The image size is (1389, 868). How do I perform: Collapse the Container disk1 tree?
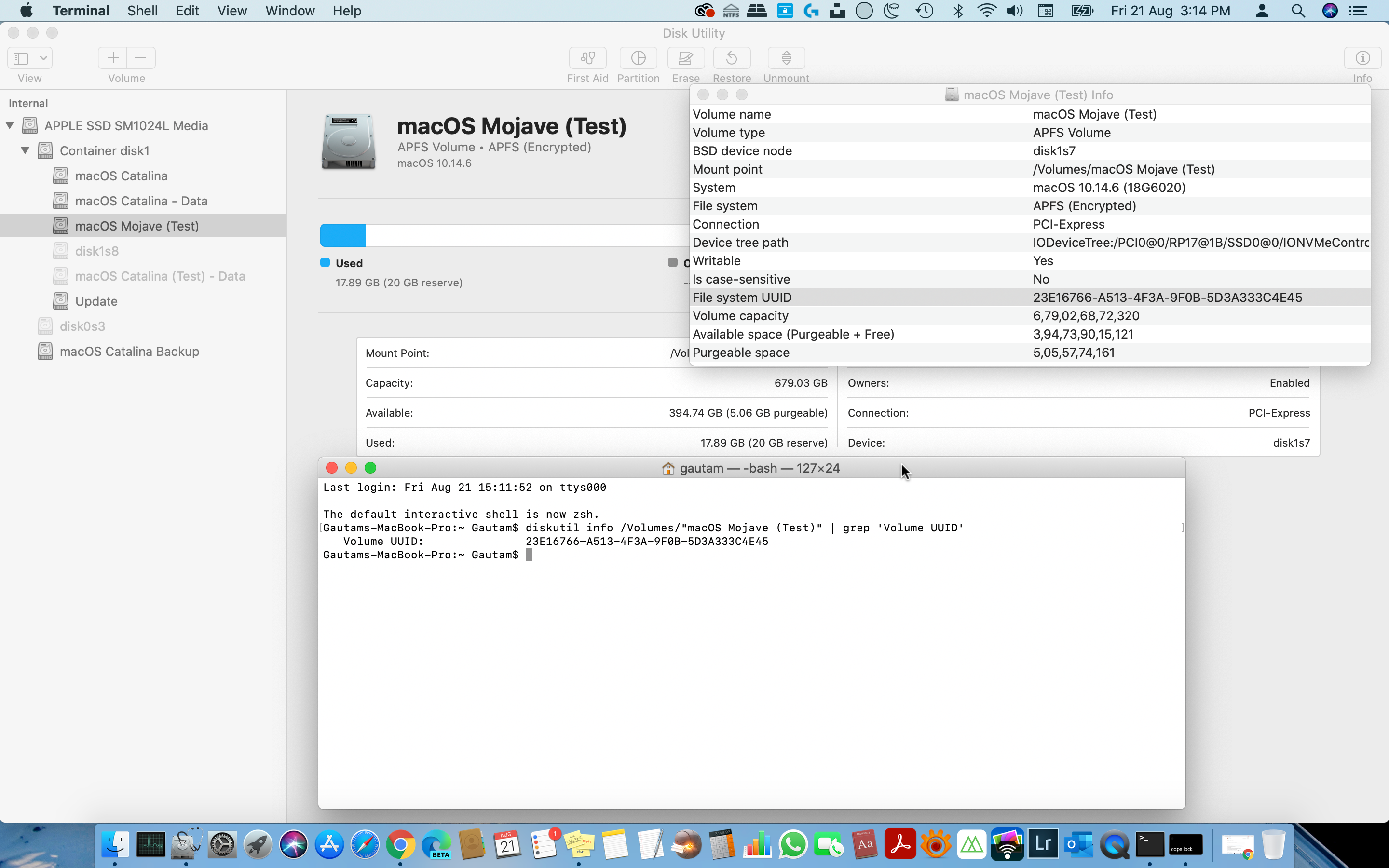click(x=25, y=150)
